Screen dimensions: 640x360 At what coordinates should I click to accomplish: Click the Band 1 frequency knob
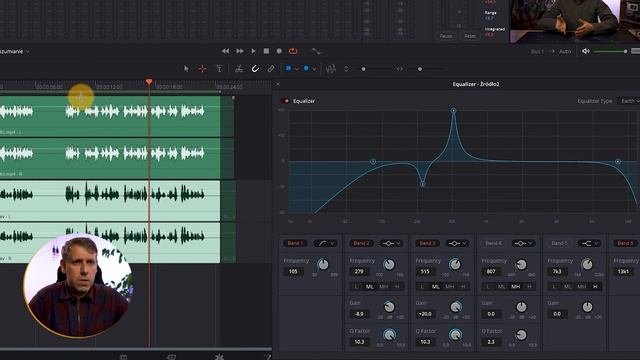323,264
